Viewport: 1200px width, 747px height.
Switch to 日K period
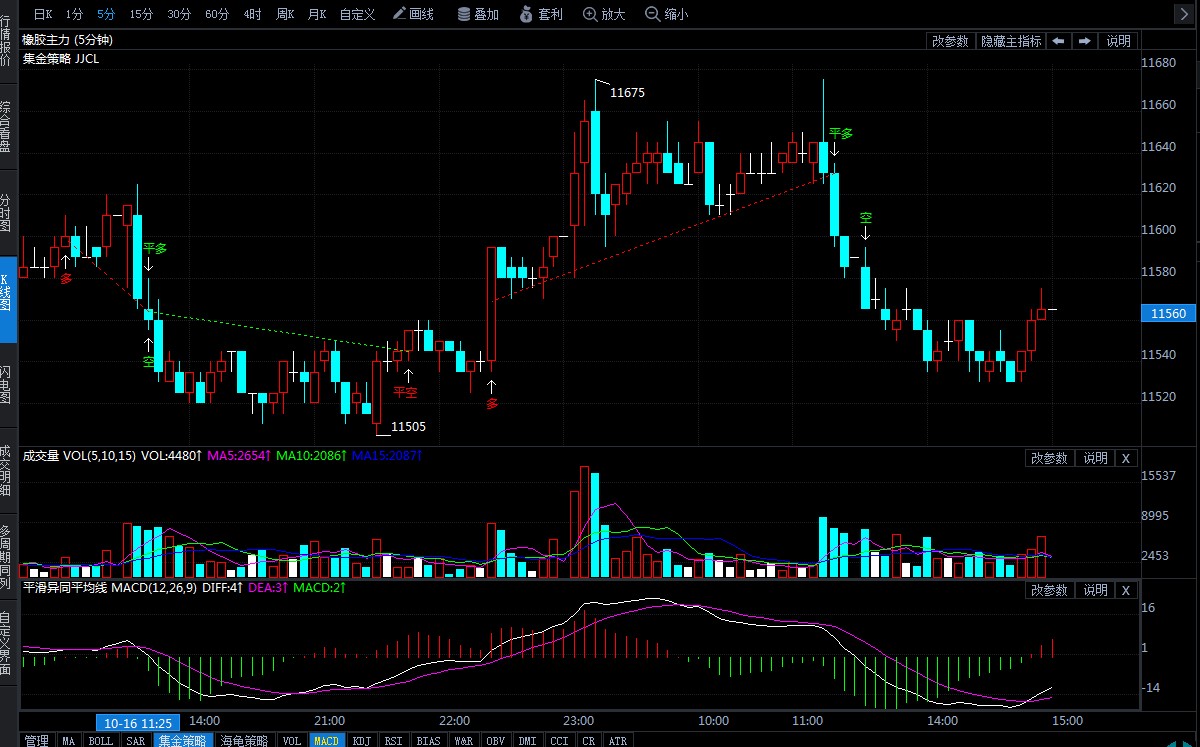click(x=43, y=14)
